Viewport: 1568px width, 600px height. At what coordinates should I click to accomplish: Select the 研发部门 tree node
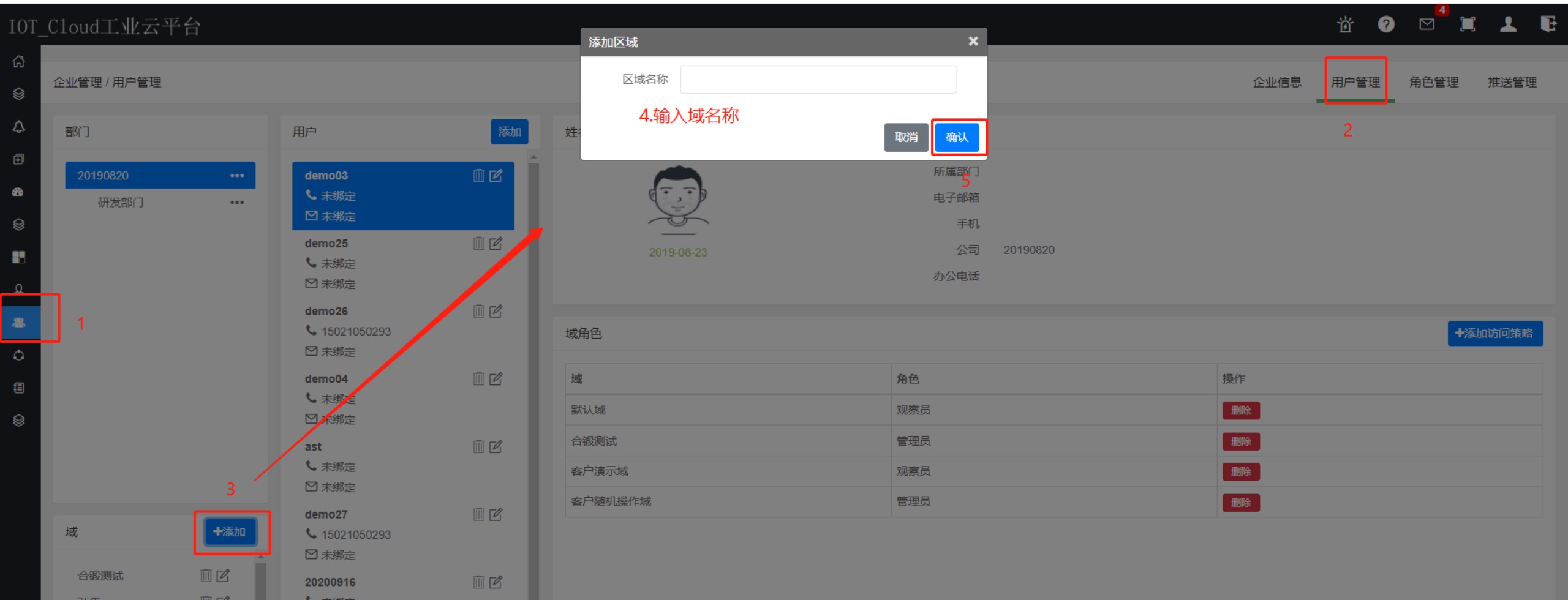tap(121, 203)
